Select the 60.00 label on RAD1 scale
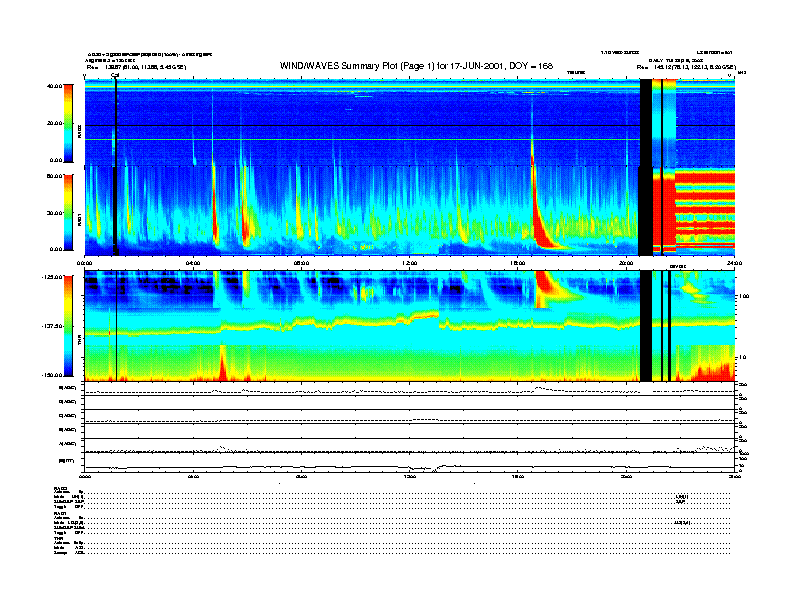Viewport: 792px width, 612px height. pyautogui.click(x=54, y=176)
